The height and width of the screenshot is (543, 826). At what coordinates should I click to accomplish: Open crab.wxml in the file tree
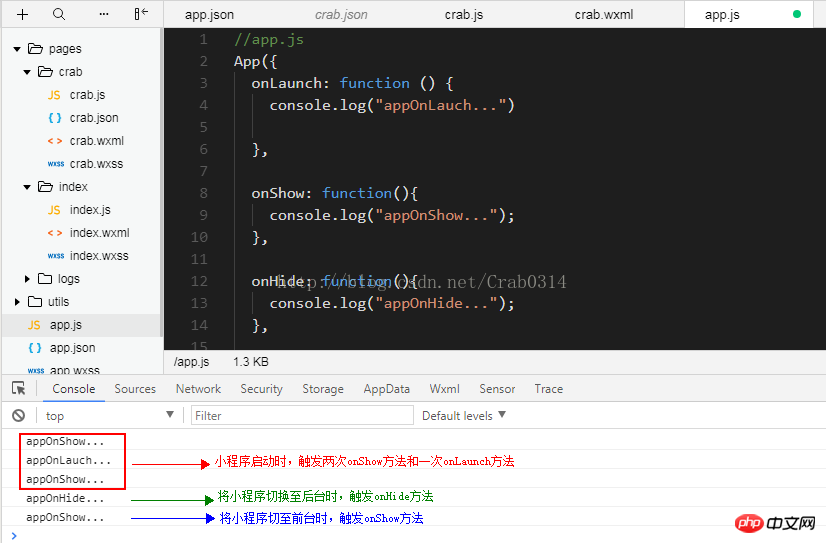click(x=97, y=141)
